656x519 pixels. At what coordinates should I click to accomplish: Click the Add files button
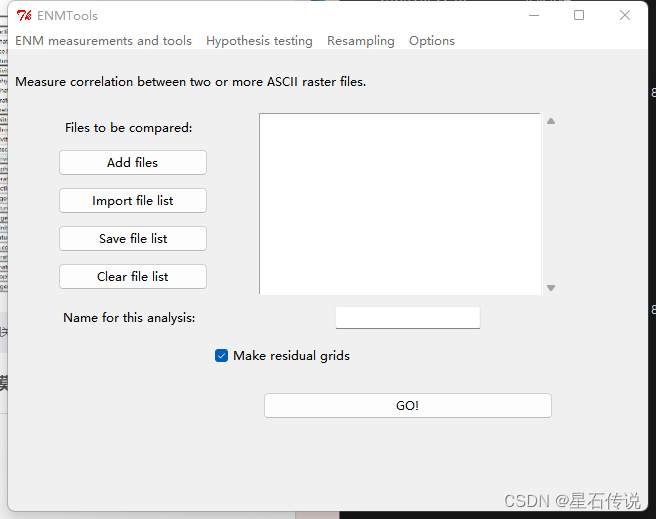click(x=133, y=163)
